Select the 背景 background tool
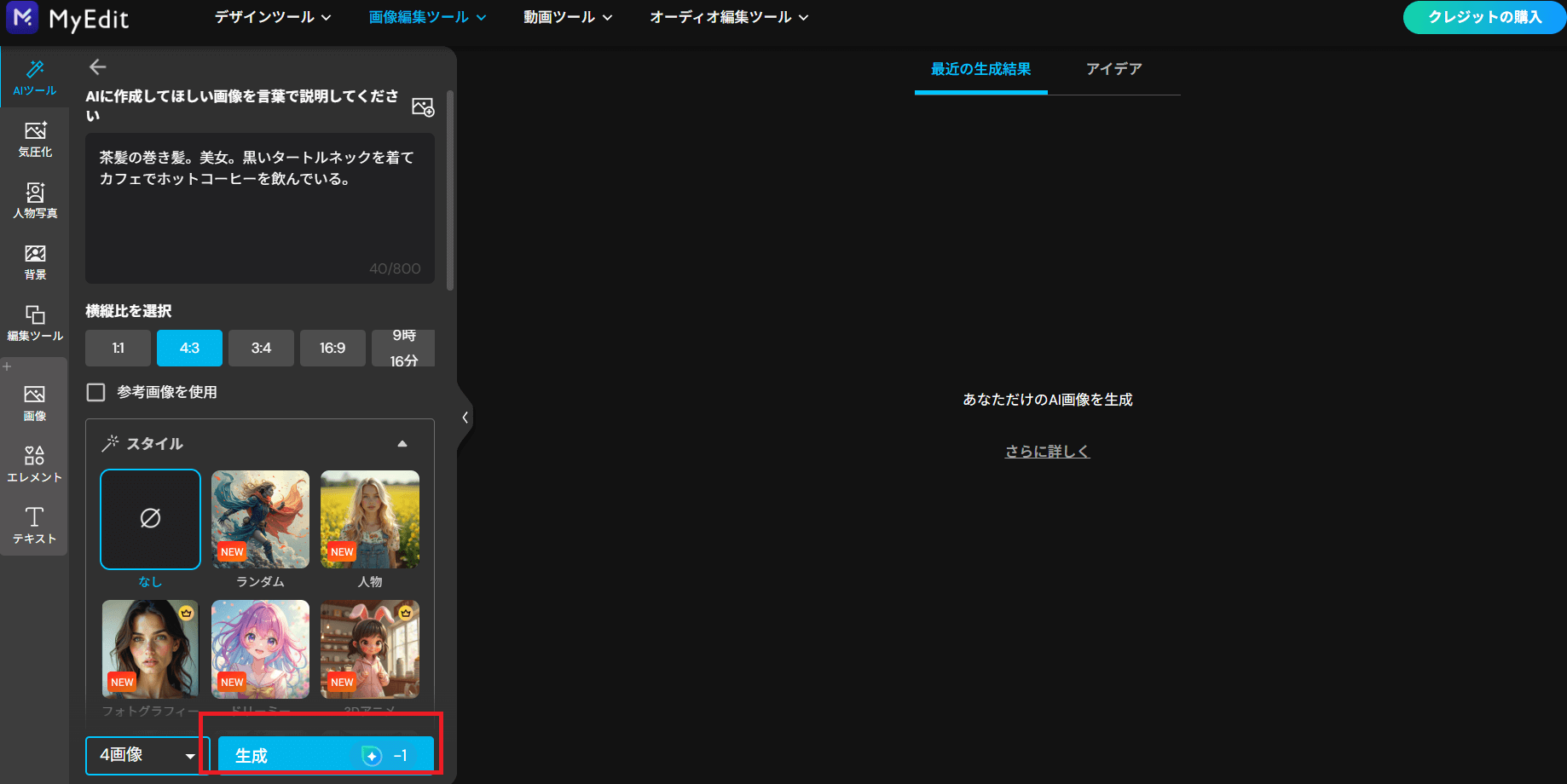 [35, 262]
